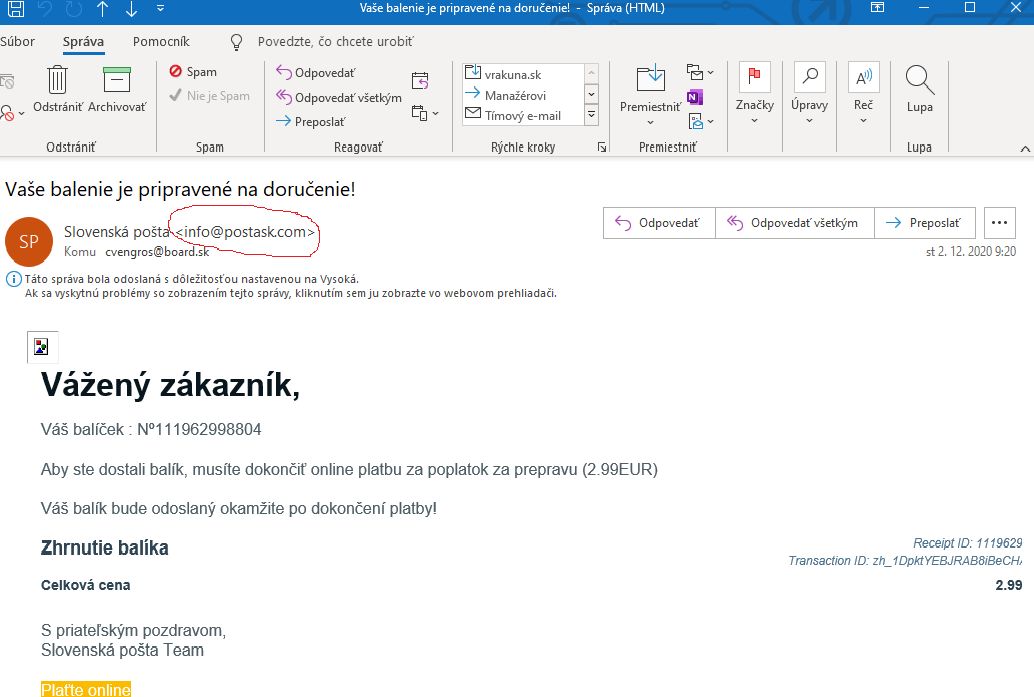Collapse the ribbon with the chevron arrow
Screen dimensions: 1034x697
coord(1025,148)
